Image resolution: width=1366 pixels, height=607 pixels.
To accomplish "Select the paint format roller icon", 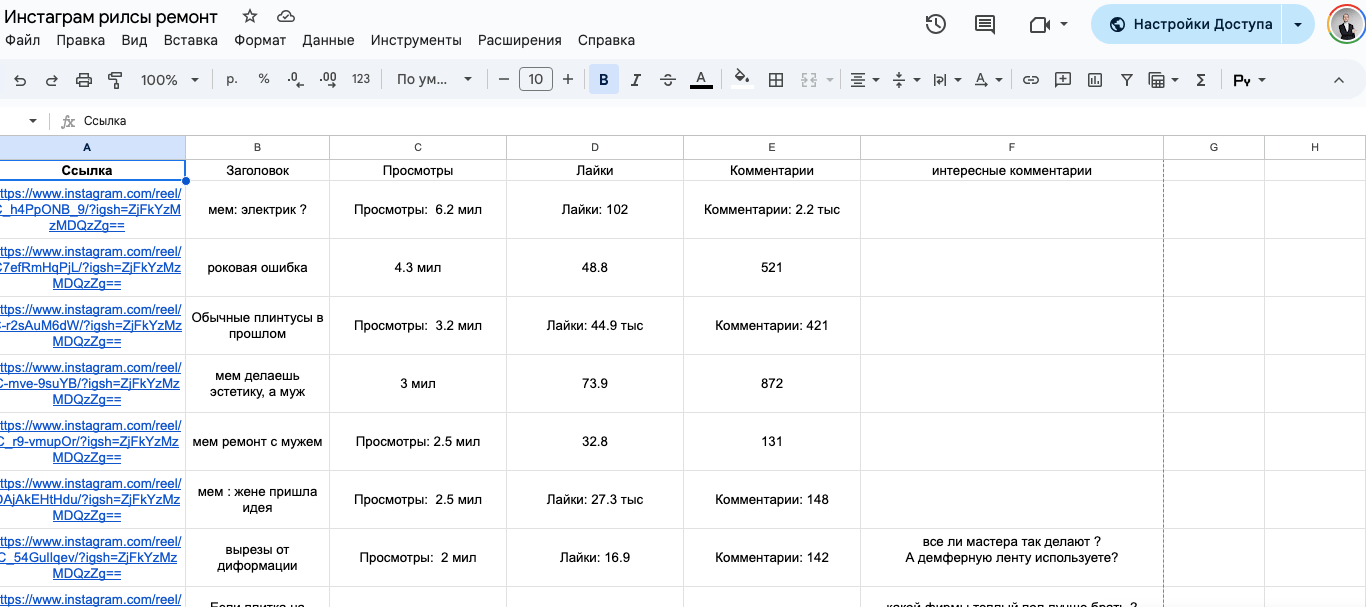I will pos(115,80).
